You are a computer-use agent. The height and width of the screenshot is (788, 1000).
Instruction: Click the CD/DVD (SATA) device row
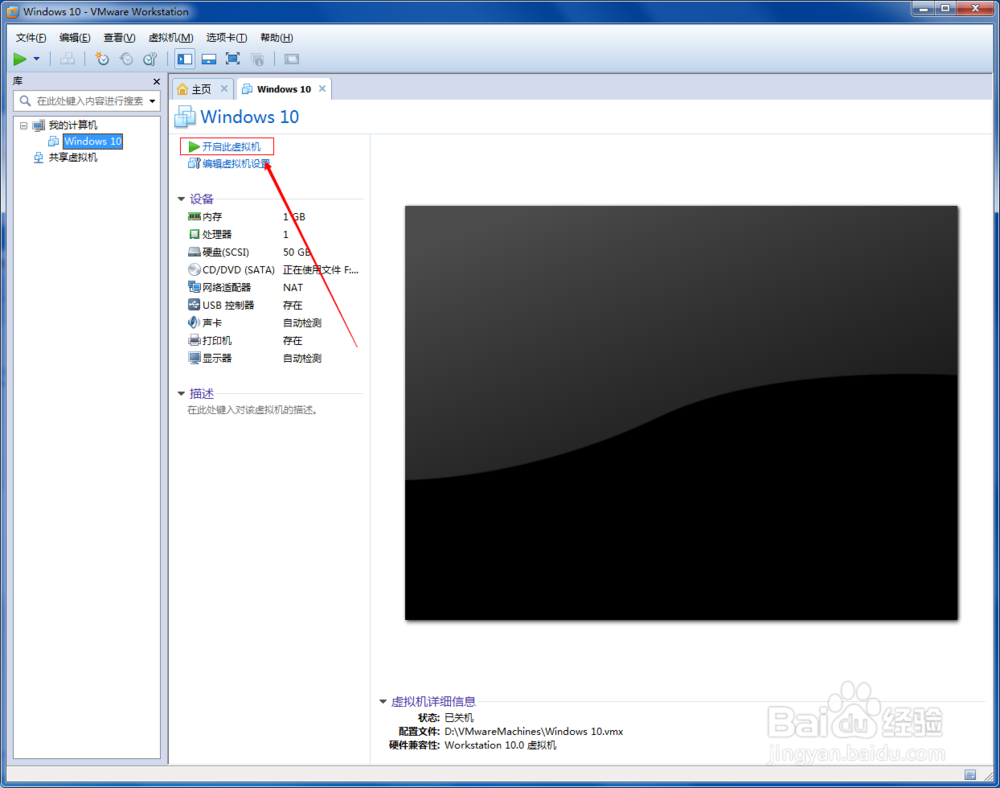pos(273,270)
